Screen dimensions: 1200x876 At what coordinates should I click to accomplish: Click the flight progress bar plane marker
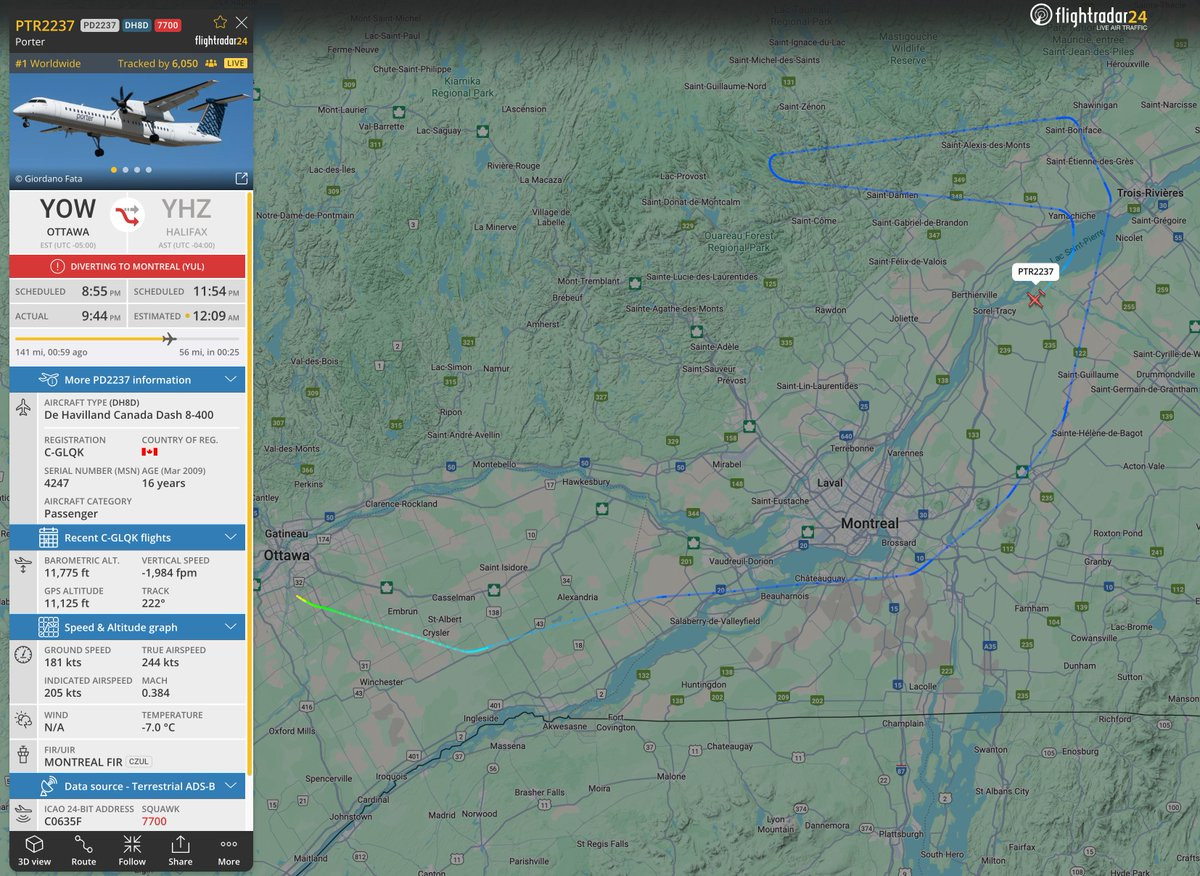coord(169,339)
